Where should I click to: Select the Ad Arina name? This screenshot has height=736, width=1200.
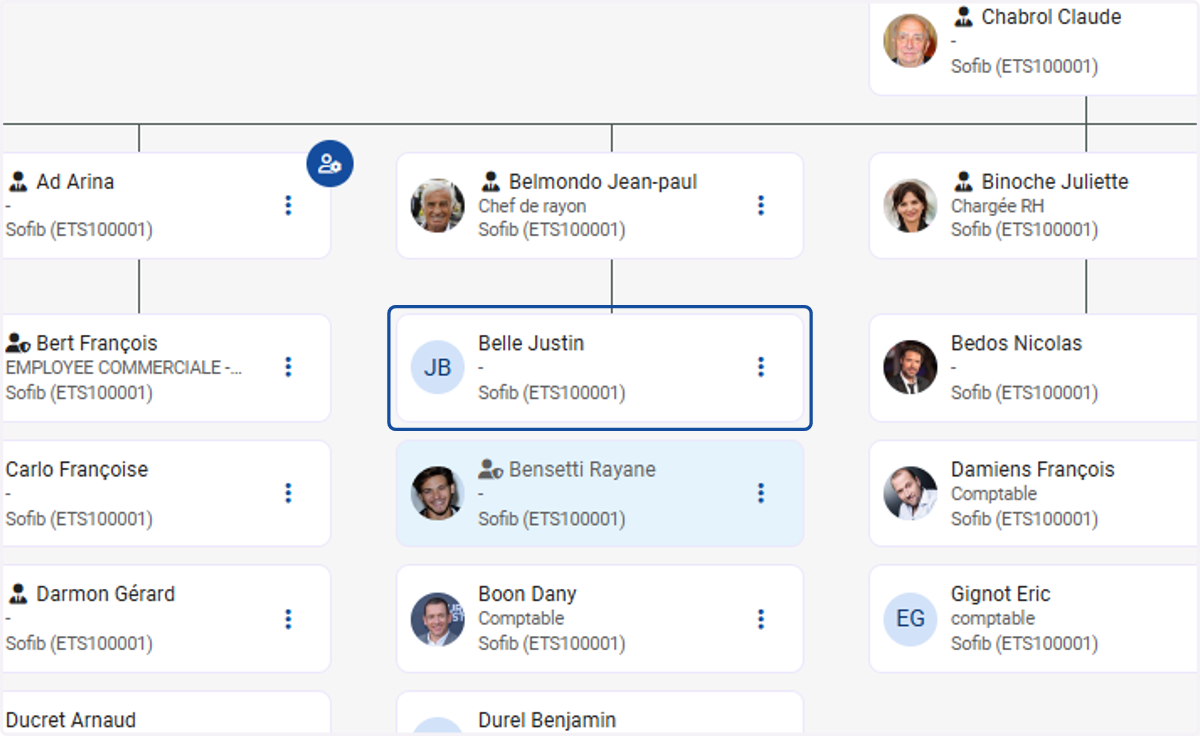(x=75, y=182)
